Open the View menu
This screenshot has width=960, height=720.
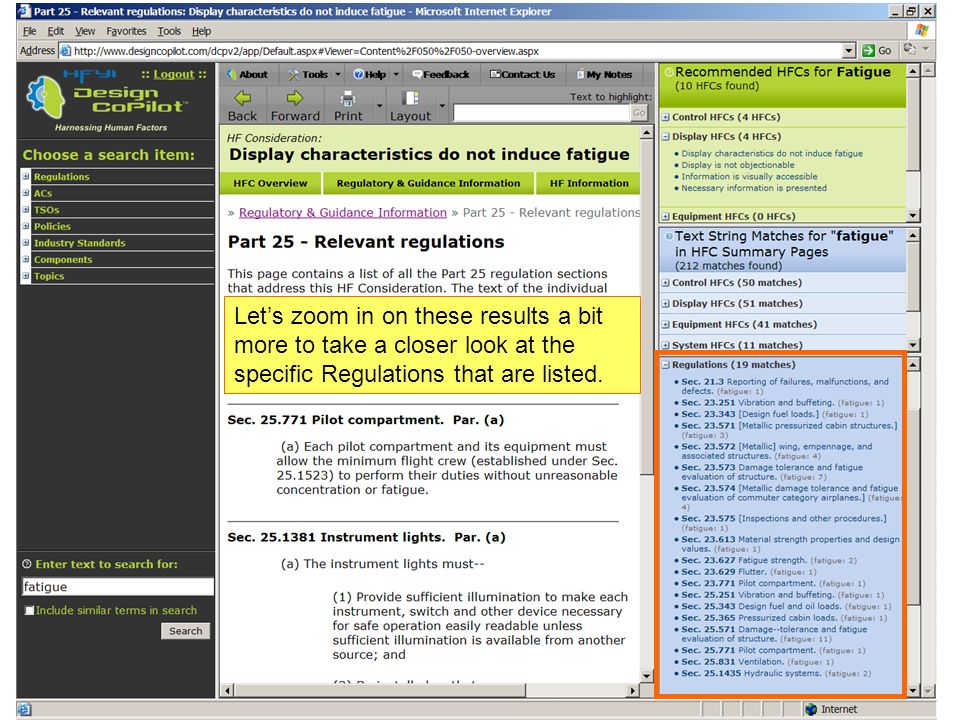(x=85, y=31)
